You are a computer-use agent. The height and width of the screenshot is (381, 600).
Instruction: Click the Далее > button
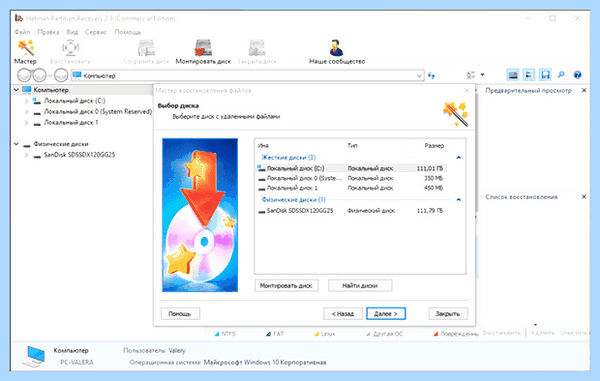pyautogui.click(x=386, y=314)
